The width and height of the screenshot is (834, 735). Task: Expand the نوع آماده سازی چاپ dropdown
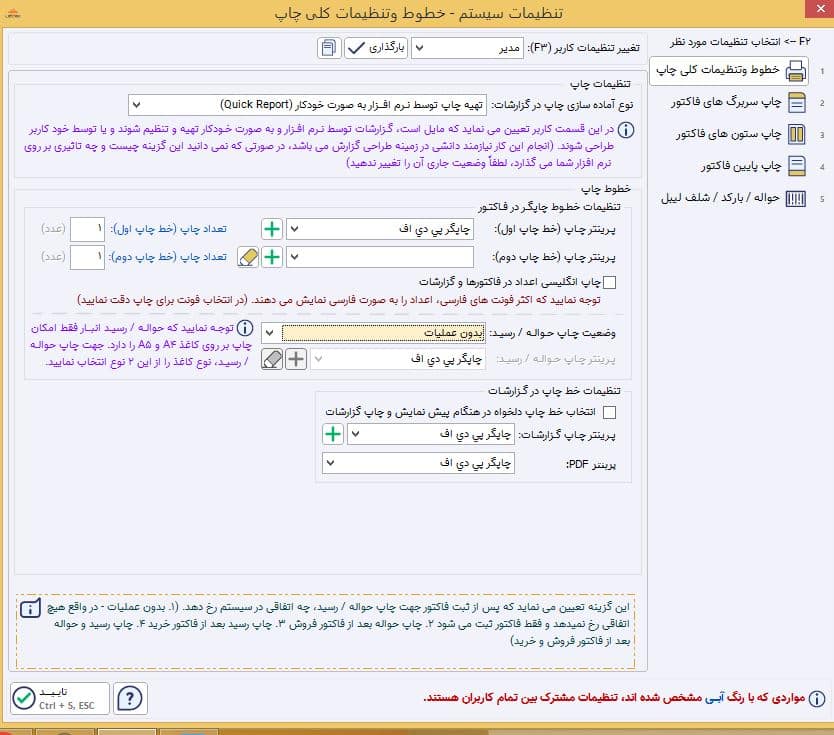307,105
